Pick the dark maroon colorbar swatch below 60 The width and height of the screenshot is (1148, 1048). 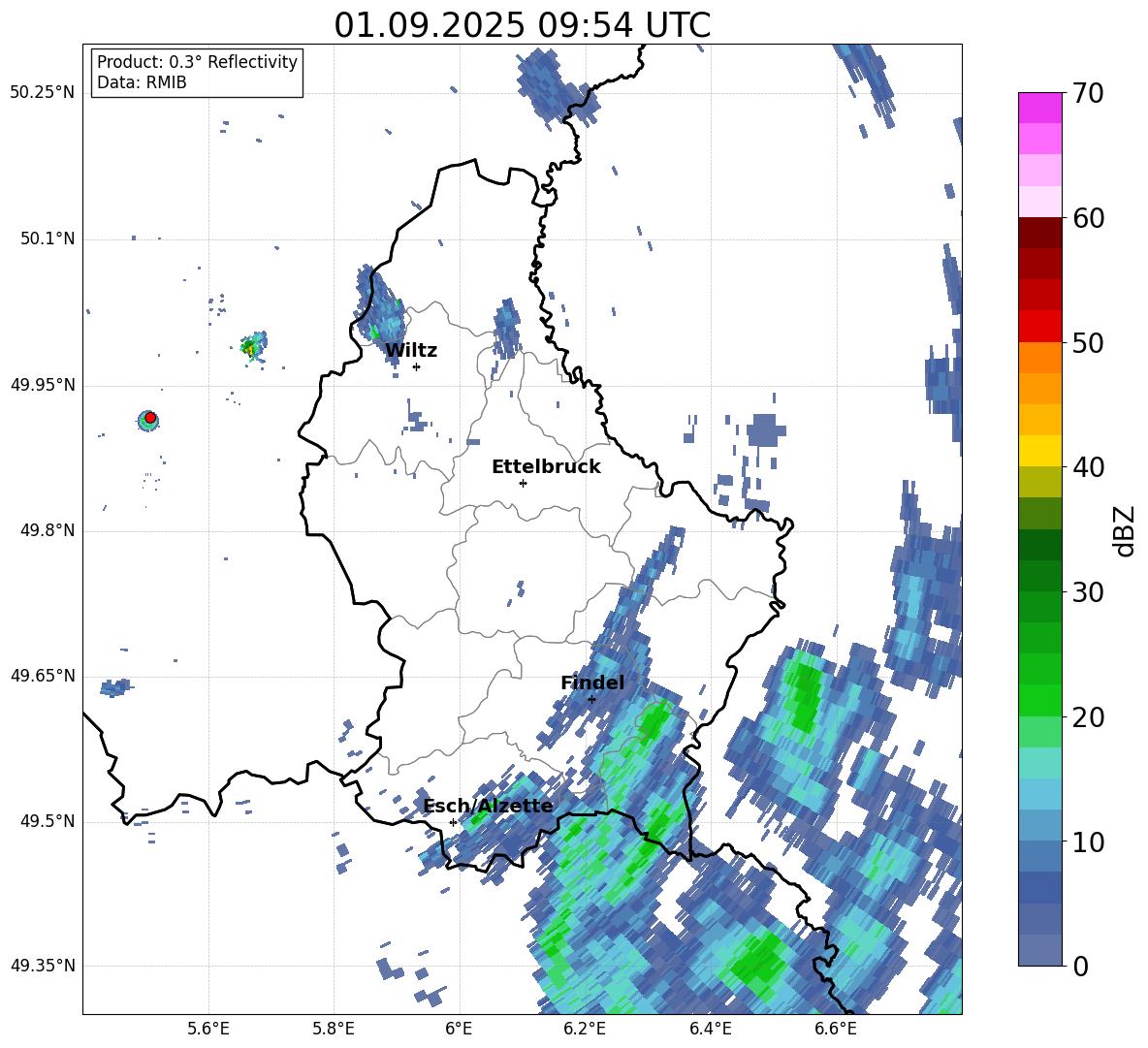click(x=1040, y=233)
